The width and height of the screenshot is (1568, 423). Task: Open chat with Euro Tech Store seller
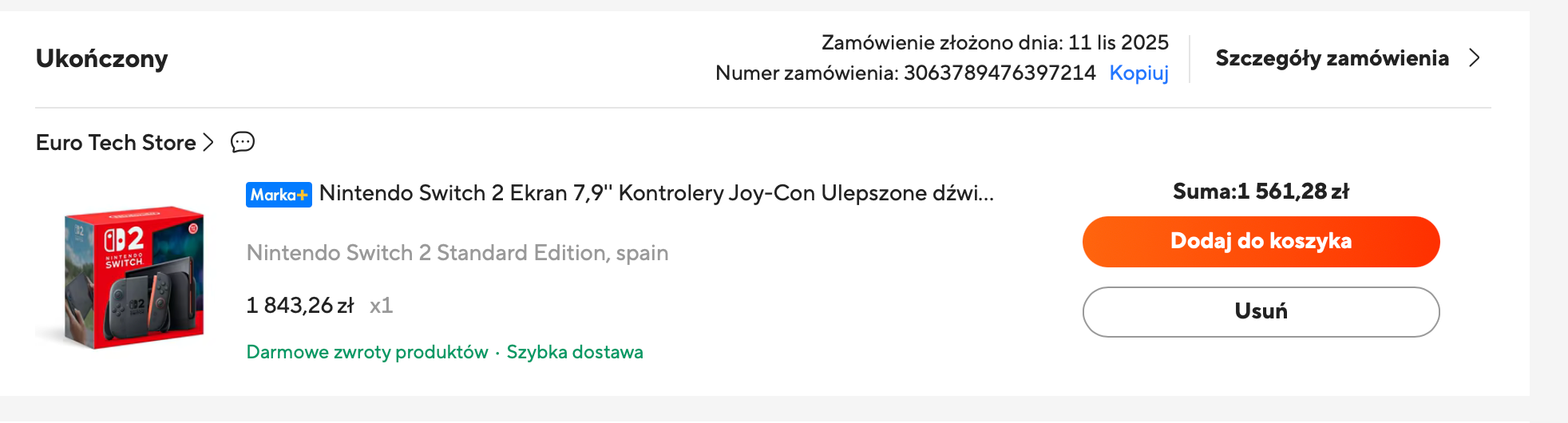click(x=243, y=142)
